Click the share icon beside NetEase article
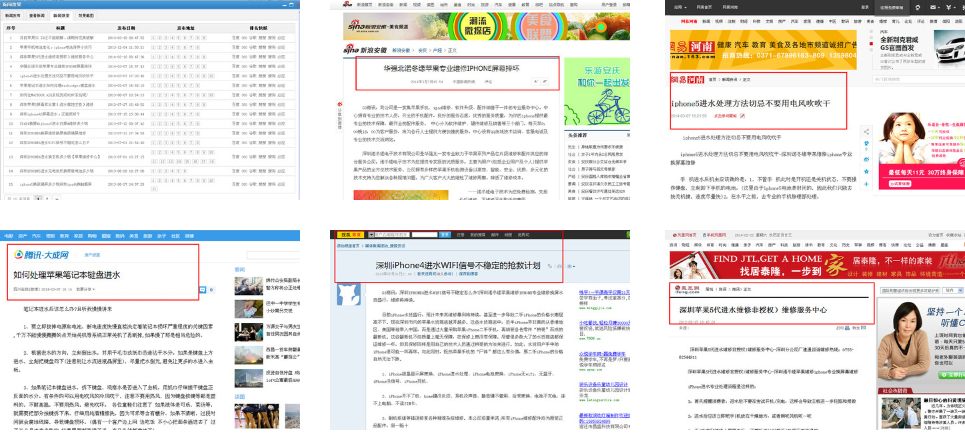 pos(867,132)
